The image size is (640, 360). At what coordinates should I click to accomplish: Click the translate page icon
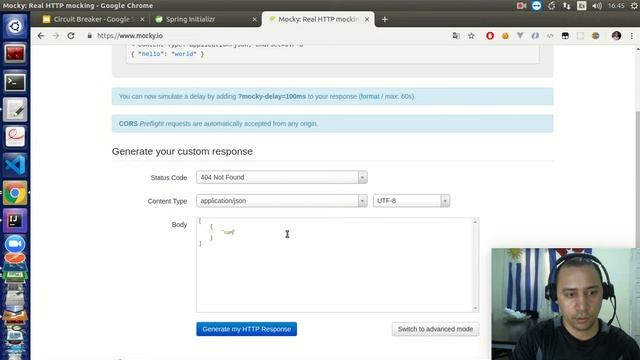pyautogui.click(x=456, y=36)
